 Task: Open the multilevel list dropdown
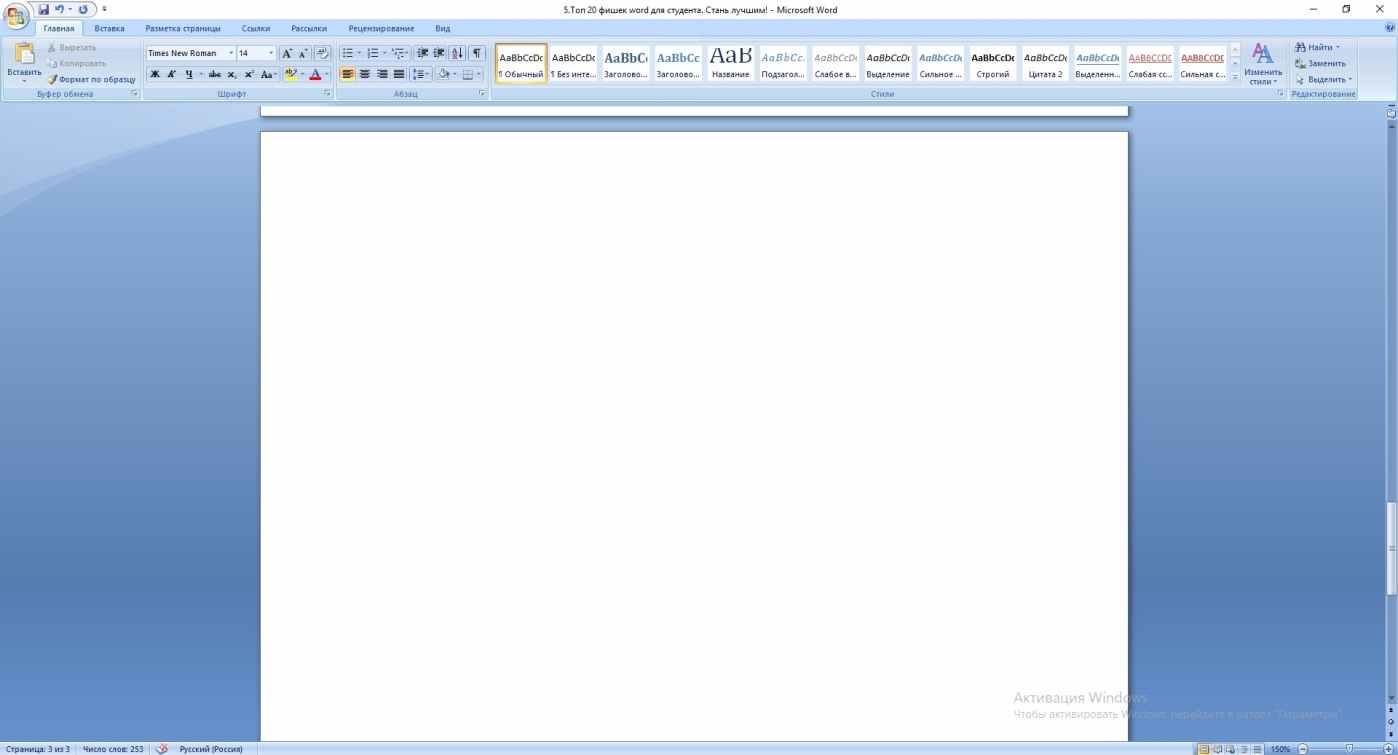coord(408,53)
